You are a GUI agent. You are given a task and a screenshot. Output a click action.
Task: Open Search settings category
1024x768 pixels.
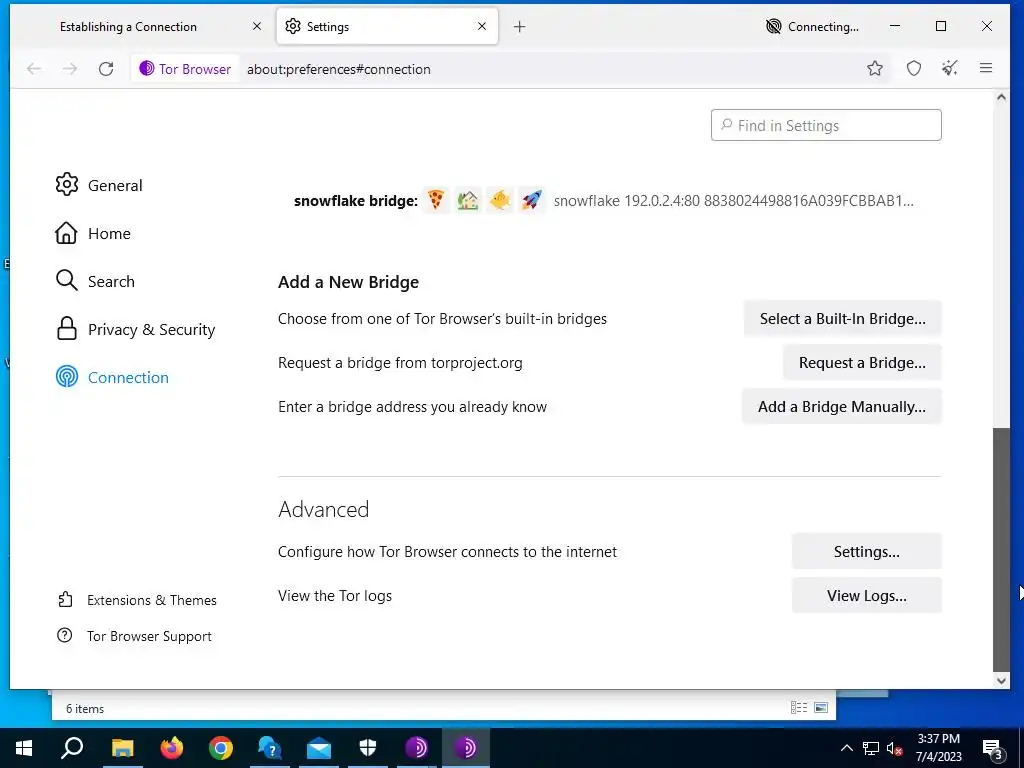[95, 281]
